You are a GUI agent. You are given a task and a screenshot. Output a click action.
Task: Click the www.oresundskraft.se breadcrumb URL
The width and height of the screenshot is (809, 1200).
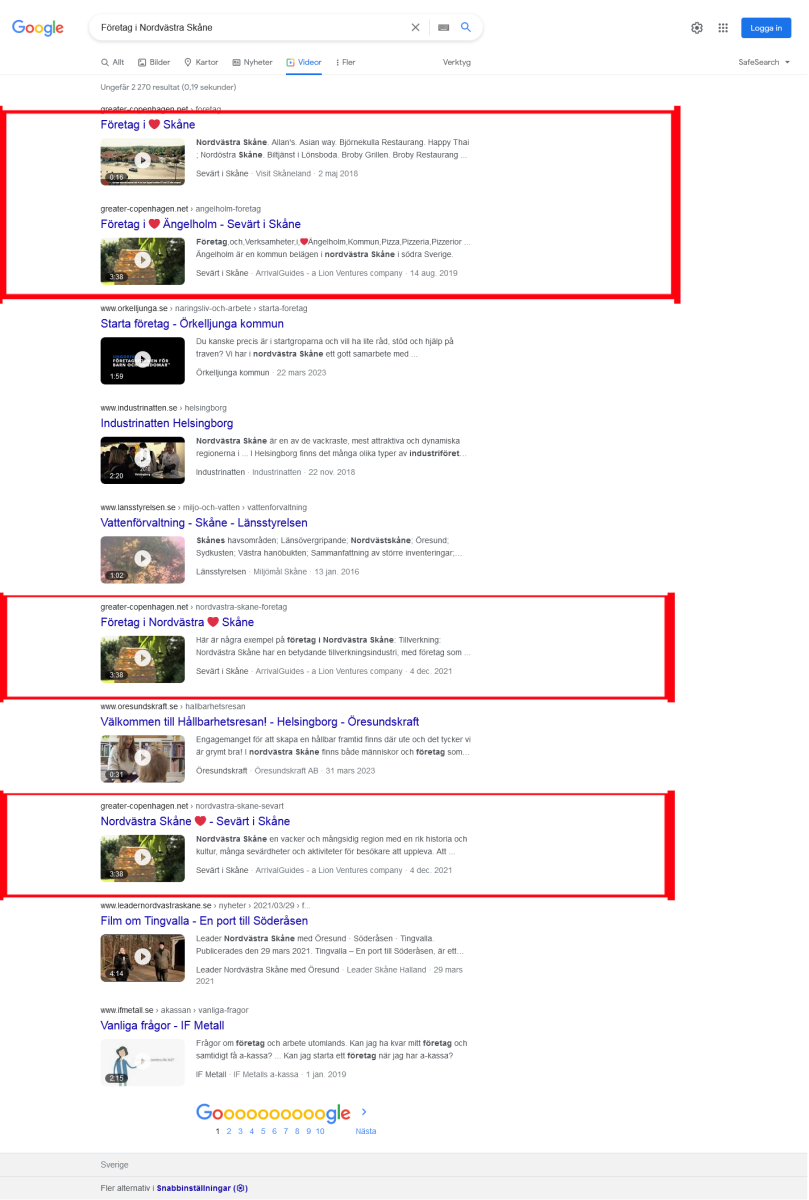[x=139, y=706]
